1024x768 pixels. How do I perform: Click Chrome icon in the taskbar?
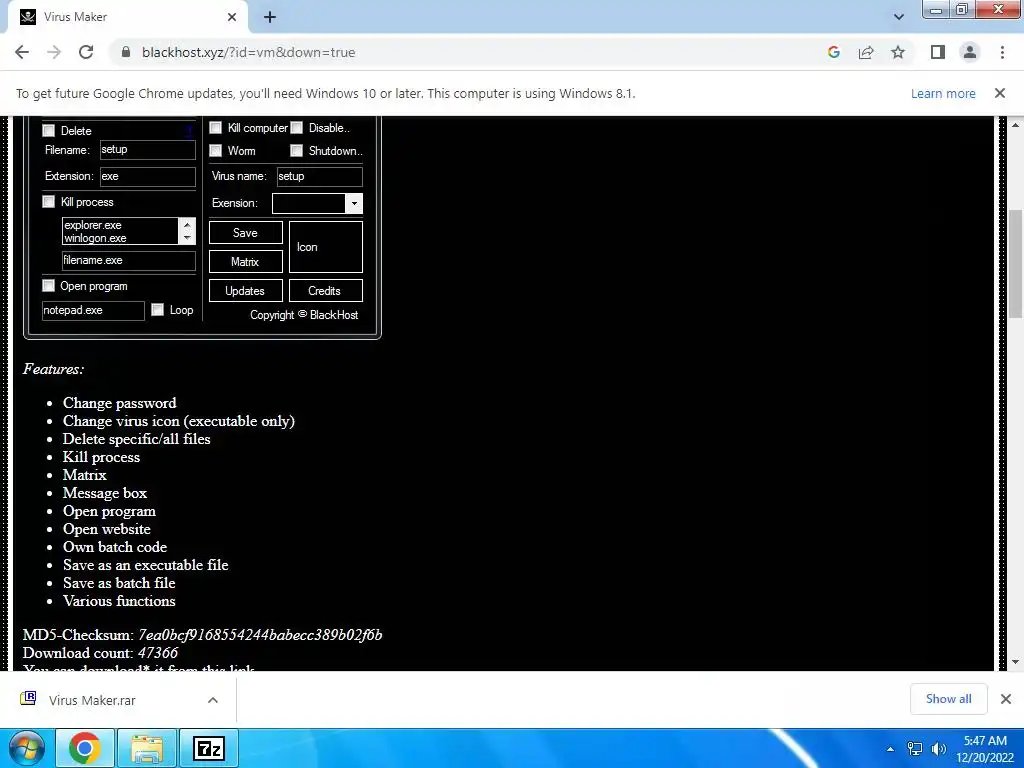click(x=85, y=748)
